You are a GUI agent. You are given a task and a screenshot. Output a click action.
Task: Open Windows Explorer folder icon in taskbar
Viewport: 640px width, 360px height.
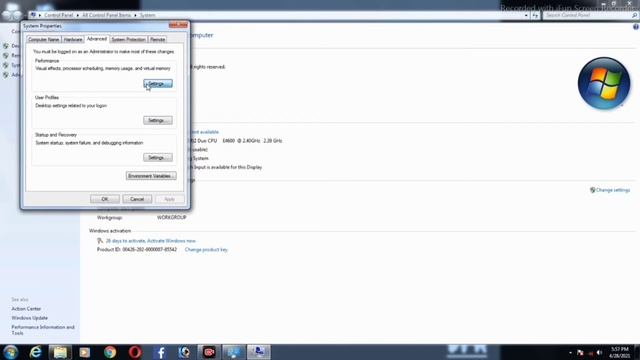[x=60, y=352]
